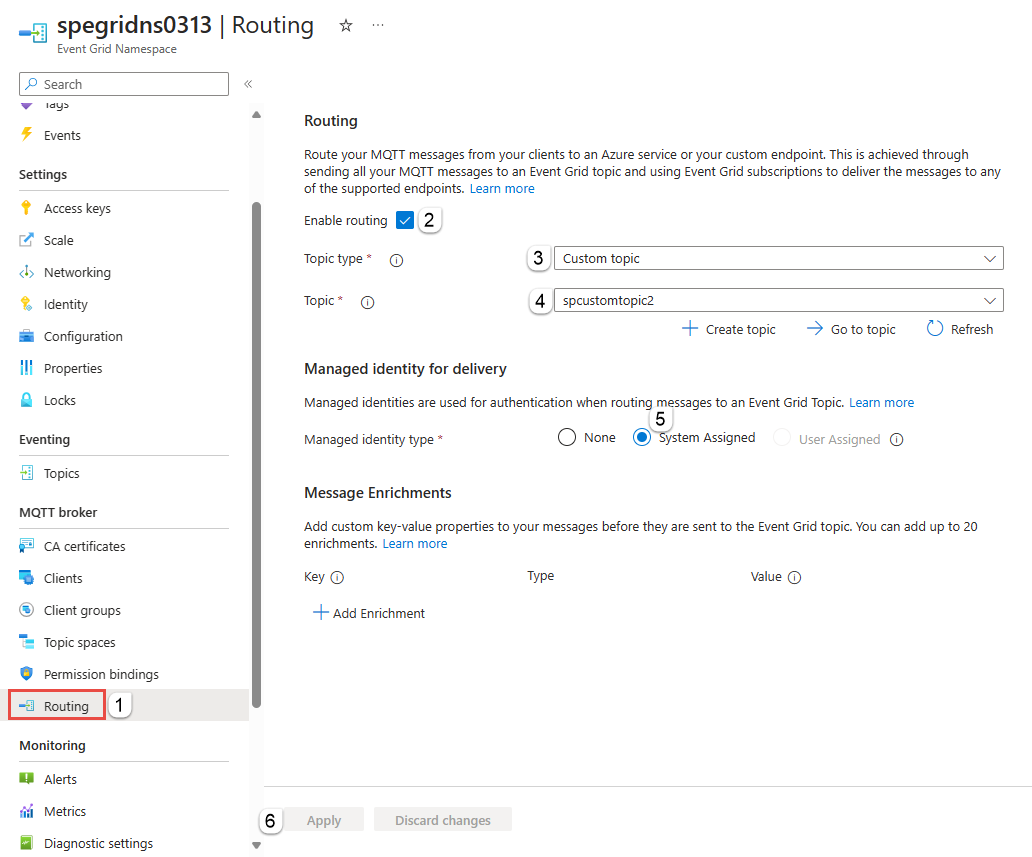Click Discard changes
The width and height of the screenshot is (1032, 857).
(443, 820)
